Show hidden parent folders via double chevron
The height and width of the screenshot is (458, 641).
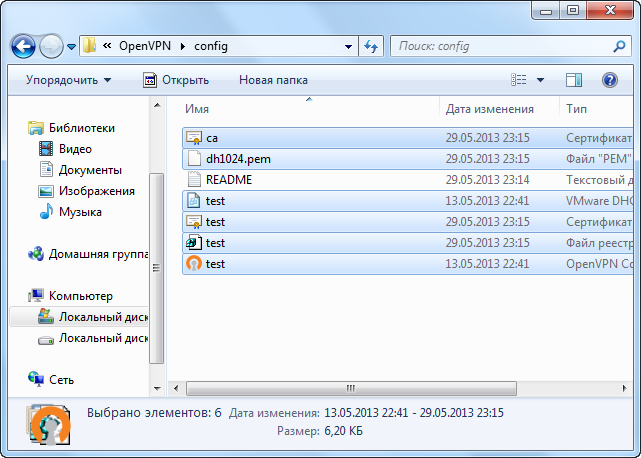click(107, 46)
